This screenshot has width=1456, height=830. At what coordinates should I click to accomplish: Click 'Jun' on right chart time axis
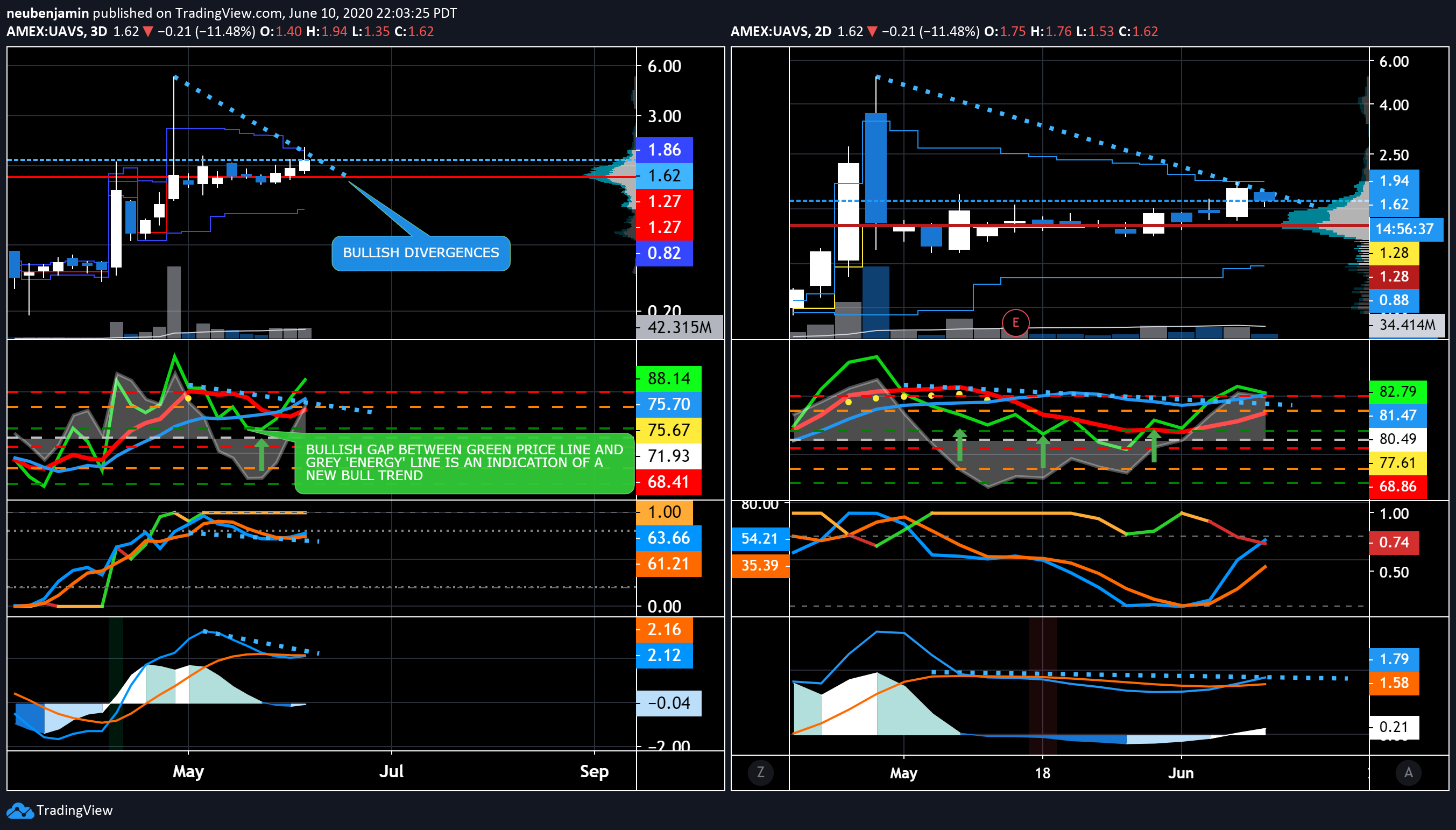click(1181, 773)
